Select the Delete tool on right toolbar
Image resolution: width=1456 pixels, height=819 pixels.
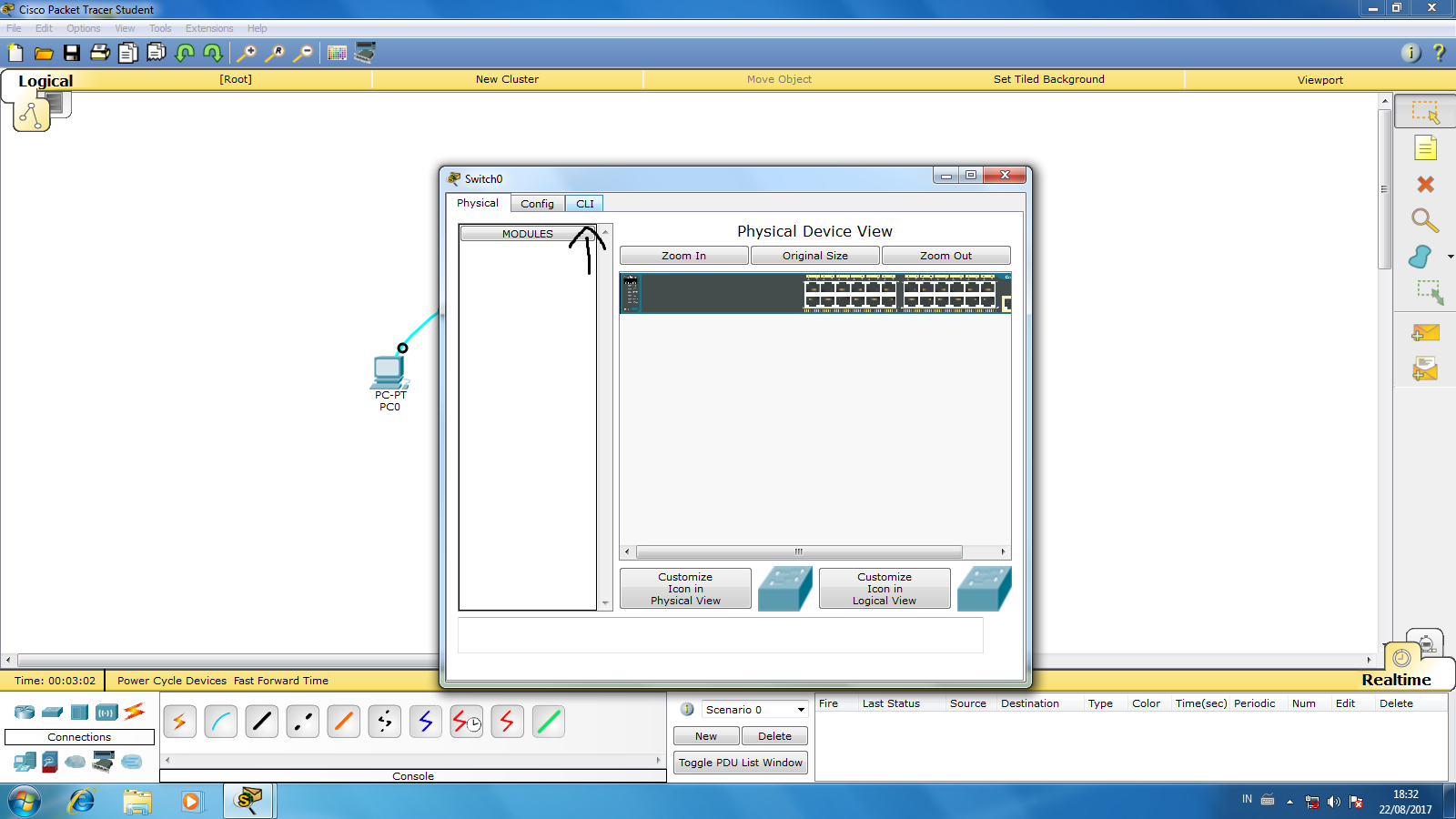[x=1424, y=184]
